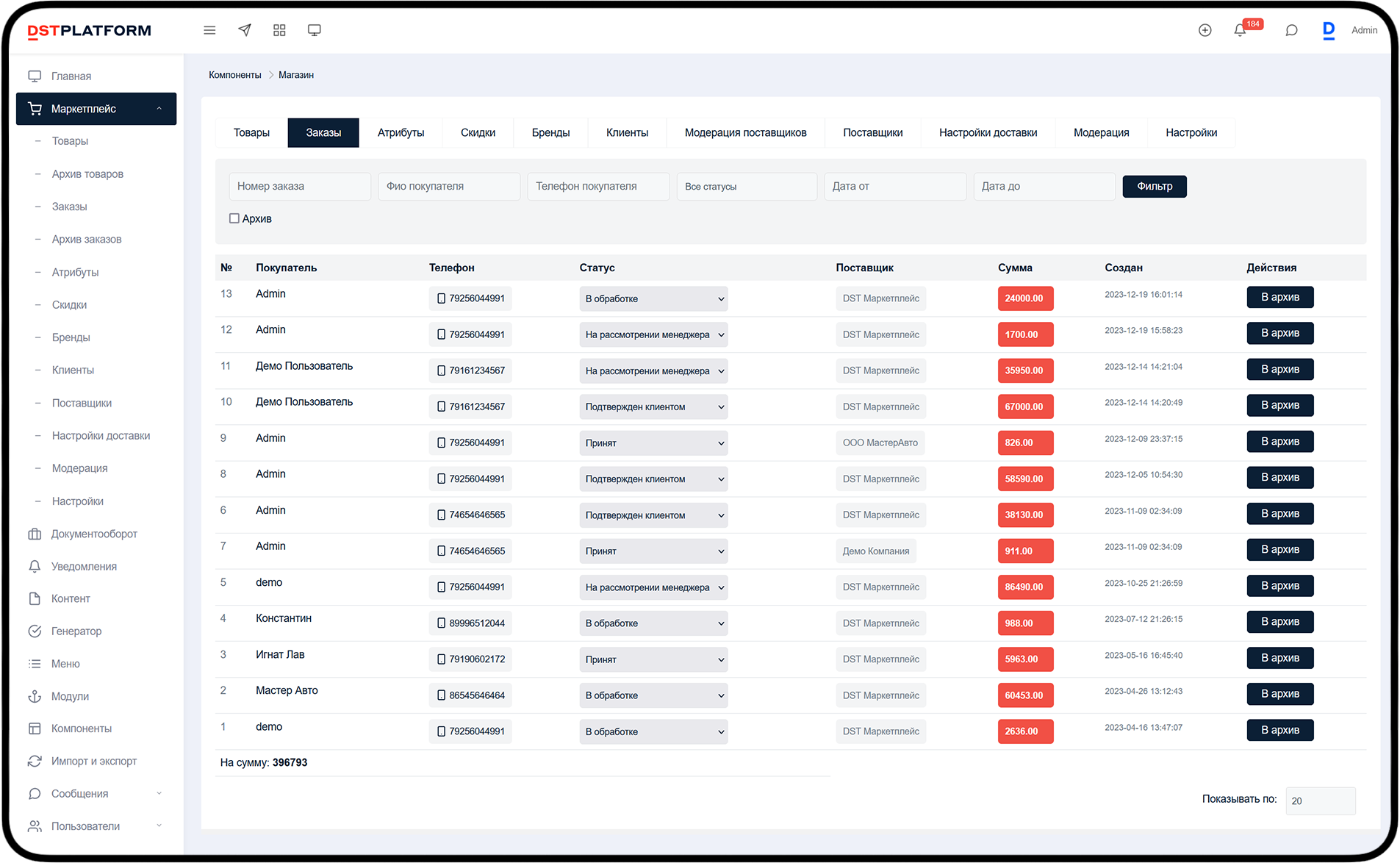Send order 9 to archive via В архив
The image size is (1400, 863).
pyautogui.click(x=1280, y=442)
